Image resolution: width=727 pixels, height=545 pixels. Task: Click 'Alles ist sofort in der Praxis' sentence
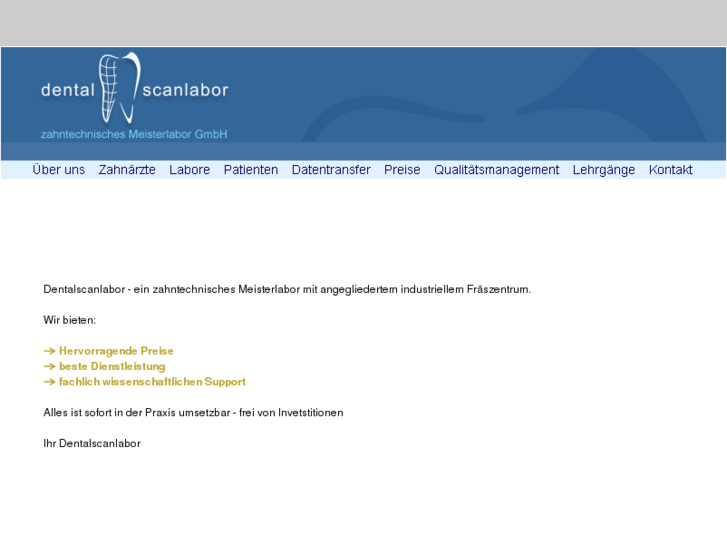(x=193, y=413)
